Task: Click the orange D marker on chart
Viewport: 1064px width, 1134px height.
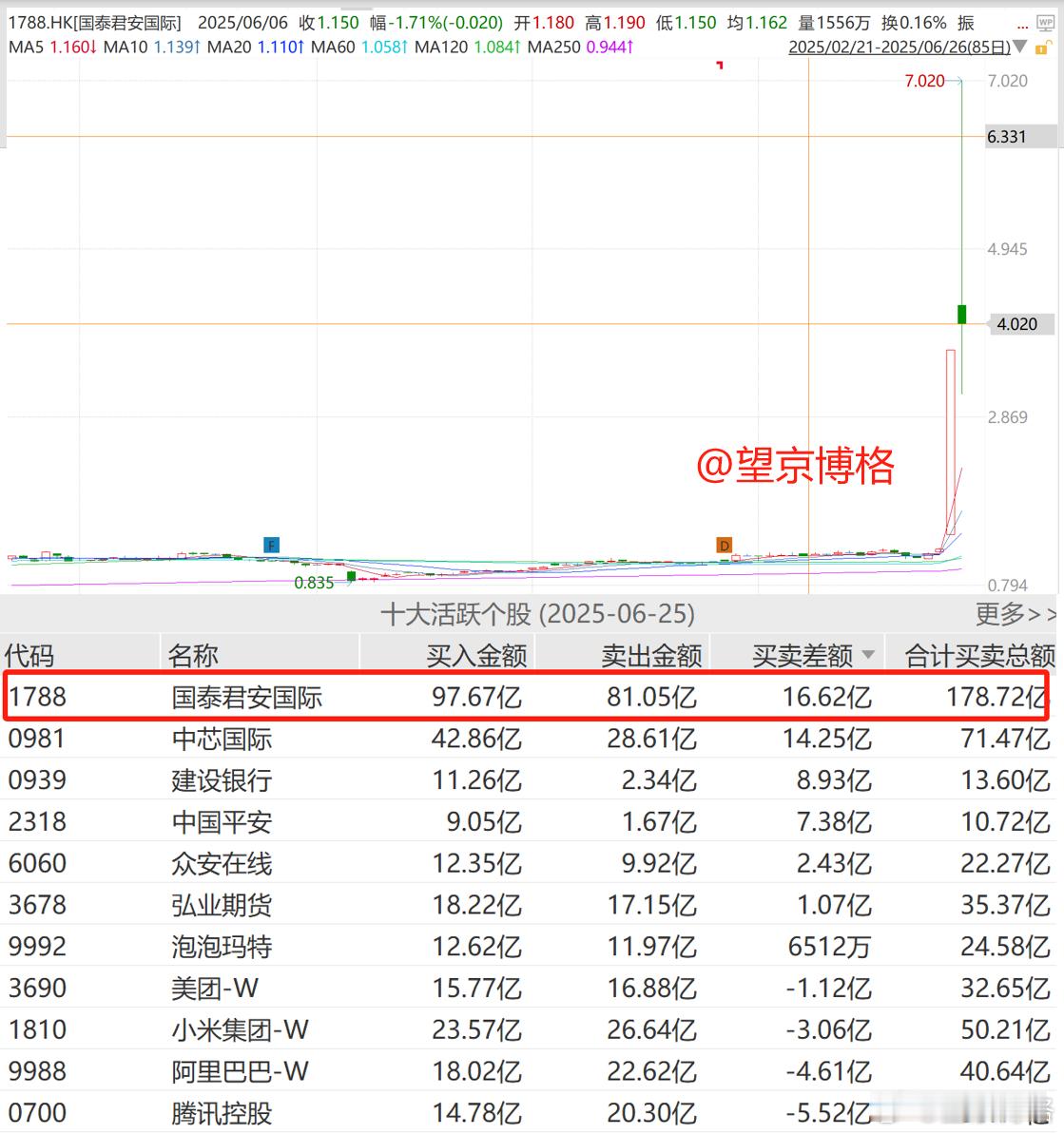Action: 724,545
